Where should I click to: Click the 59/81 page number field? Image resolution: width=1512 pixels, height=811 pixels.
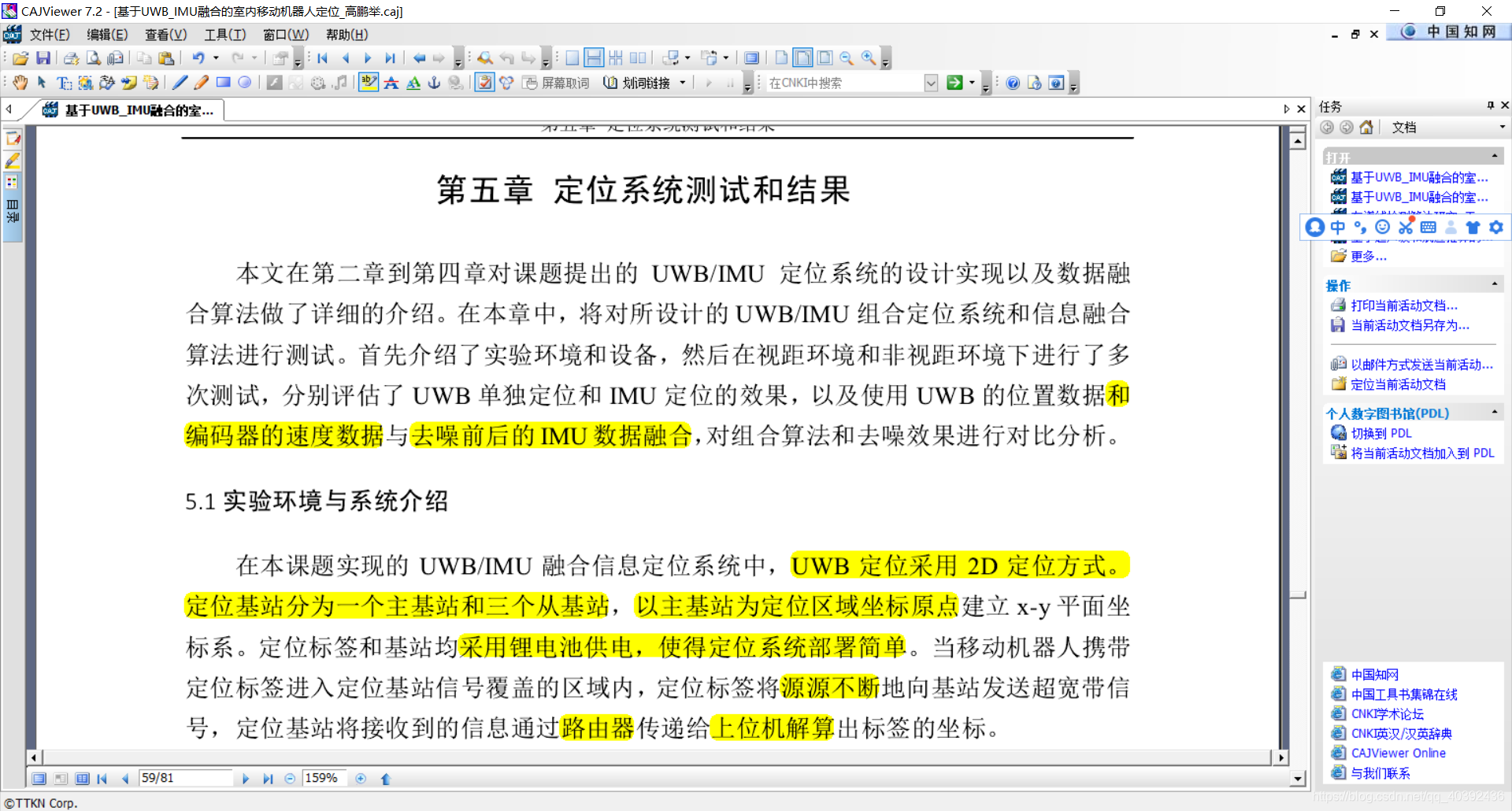coord(185,779)
